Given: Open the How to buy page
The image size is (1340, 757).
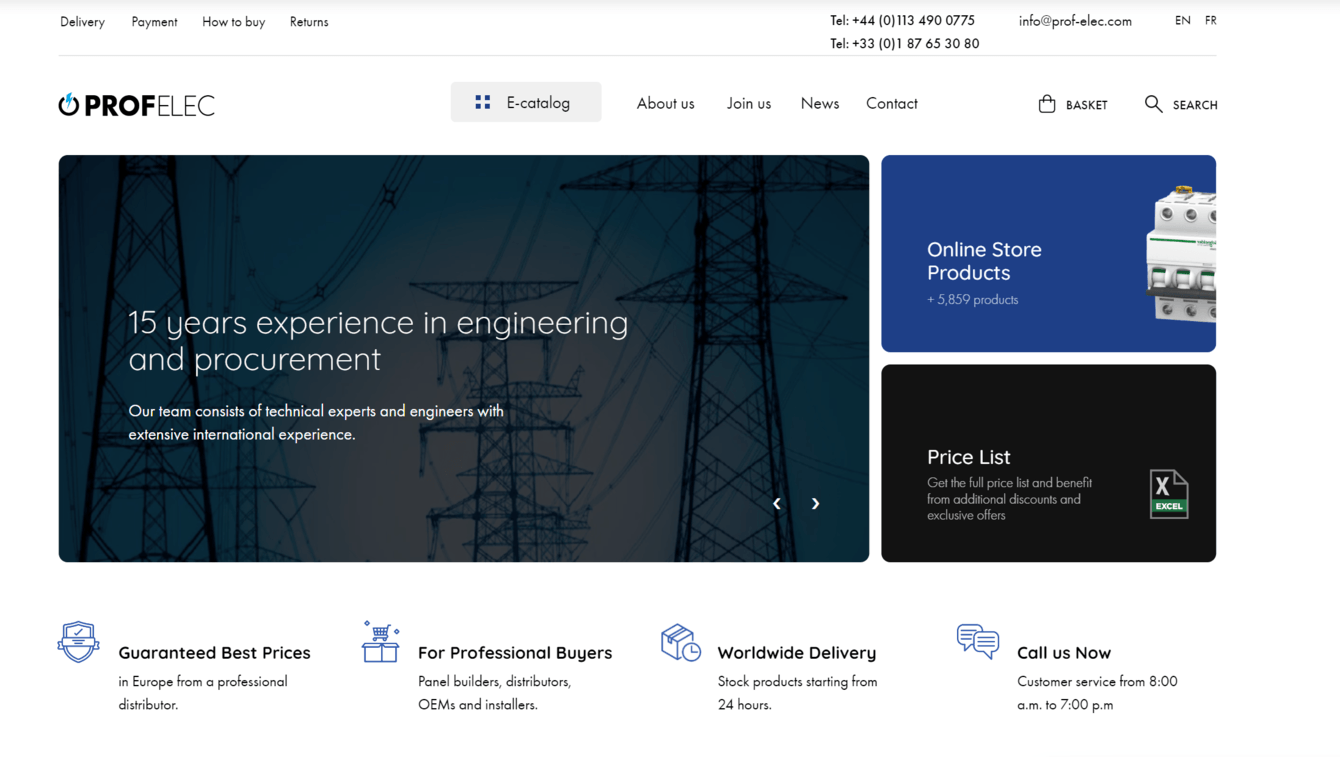Looking at the screenshot, I should (233, 22).
